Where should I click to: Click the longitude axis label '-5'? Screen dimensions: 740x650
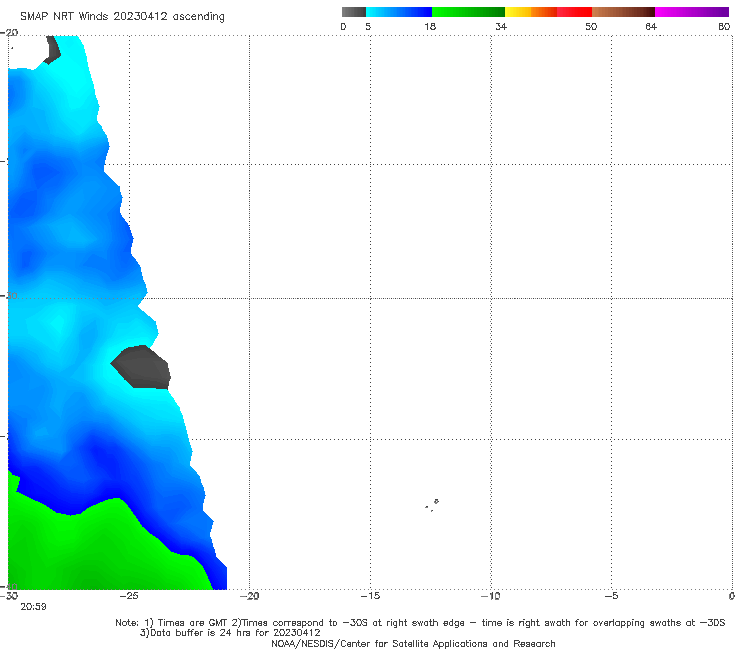pos(611,596)
